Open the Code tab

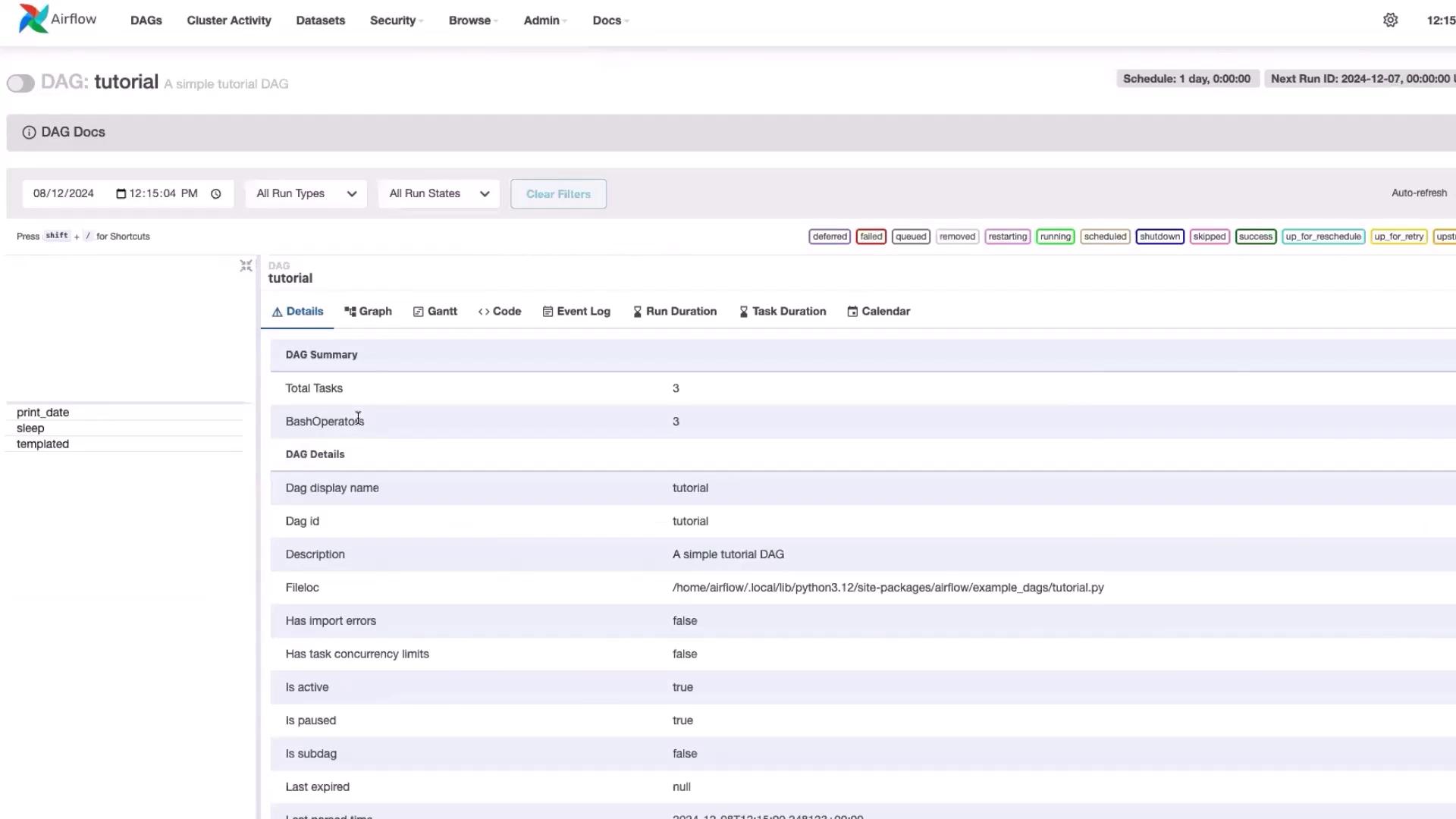coord(500,312)
